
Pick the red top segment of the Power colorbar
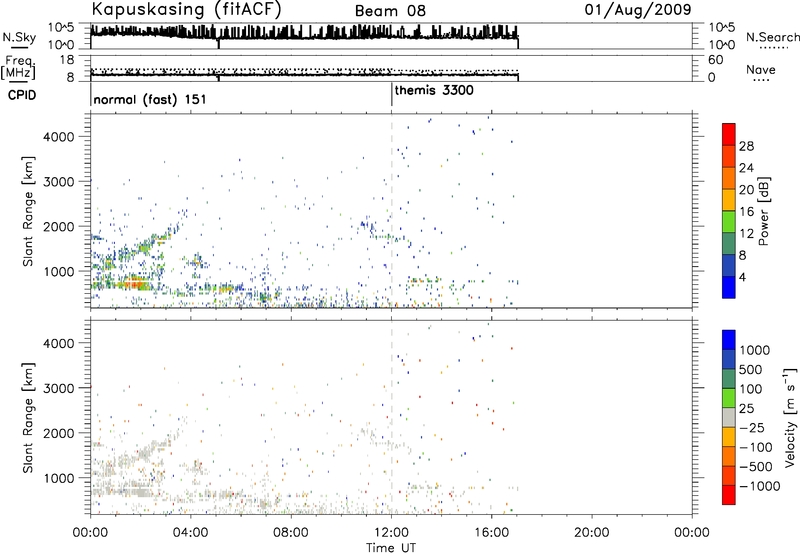[729, 134]
